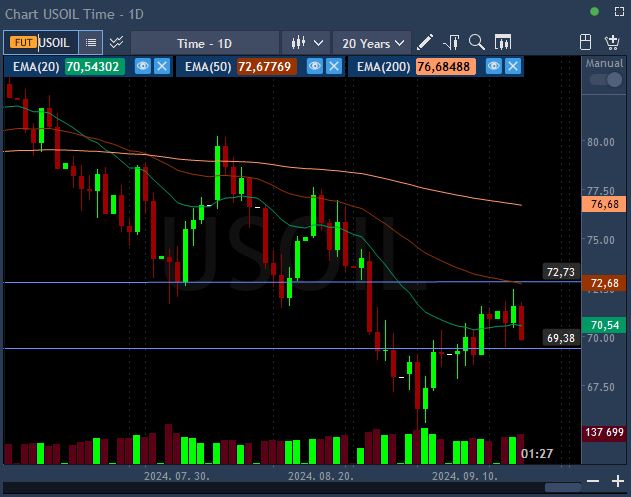Click the 01:27 countdown timer
The width and height of the screenshot is (631, 497).
(x=537, y=454)
